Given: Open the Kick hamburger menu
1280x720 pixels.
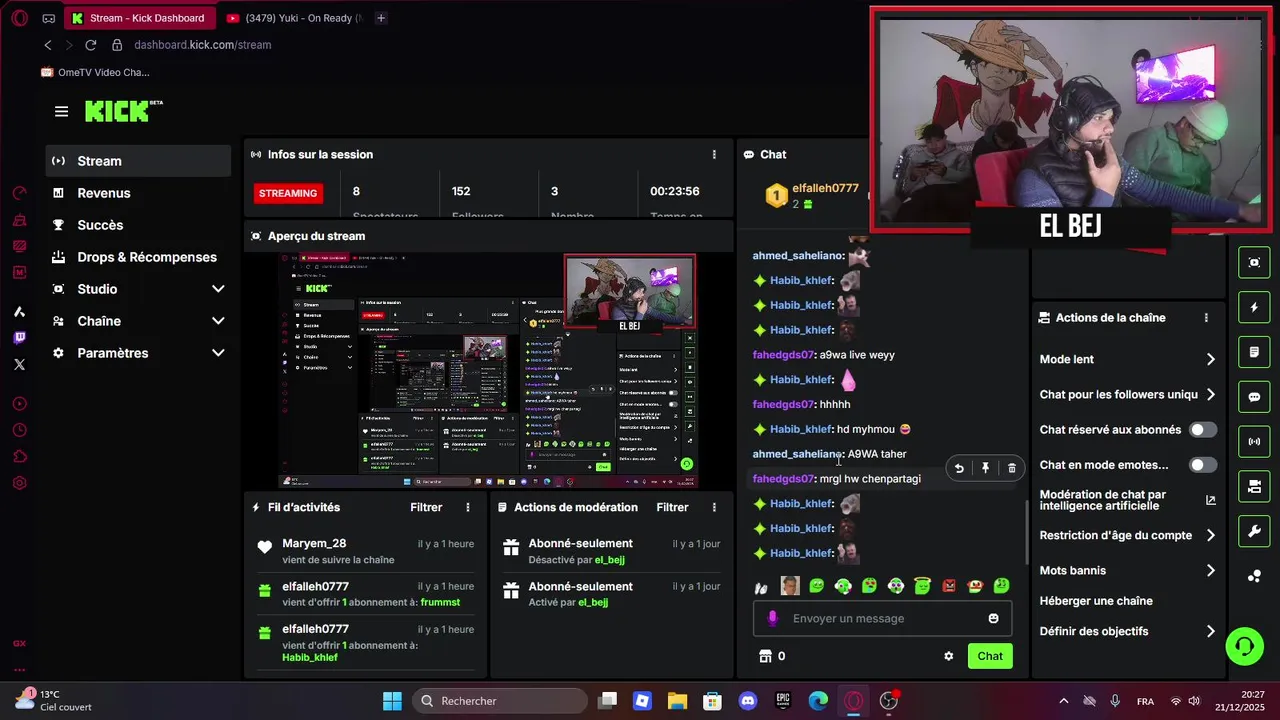Looking at the screenshot, I should pos(61,111).
